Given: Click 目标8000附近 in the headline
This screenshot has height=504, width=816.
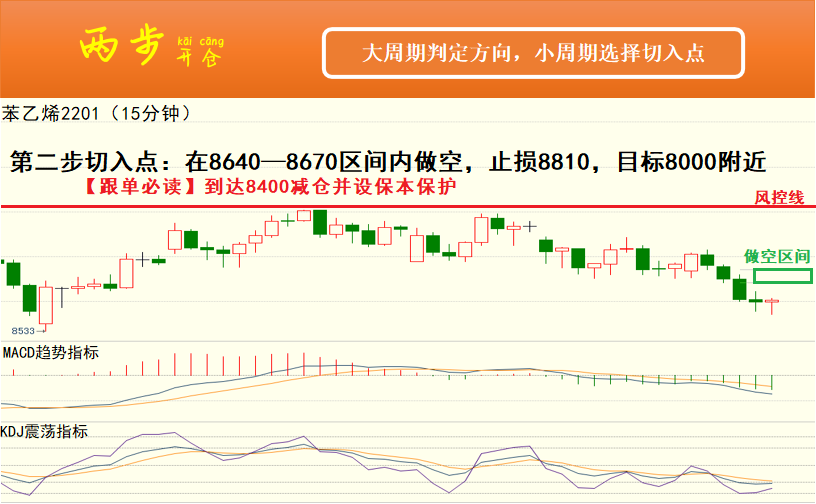Looking at the screenshot, I should (692, 162).
